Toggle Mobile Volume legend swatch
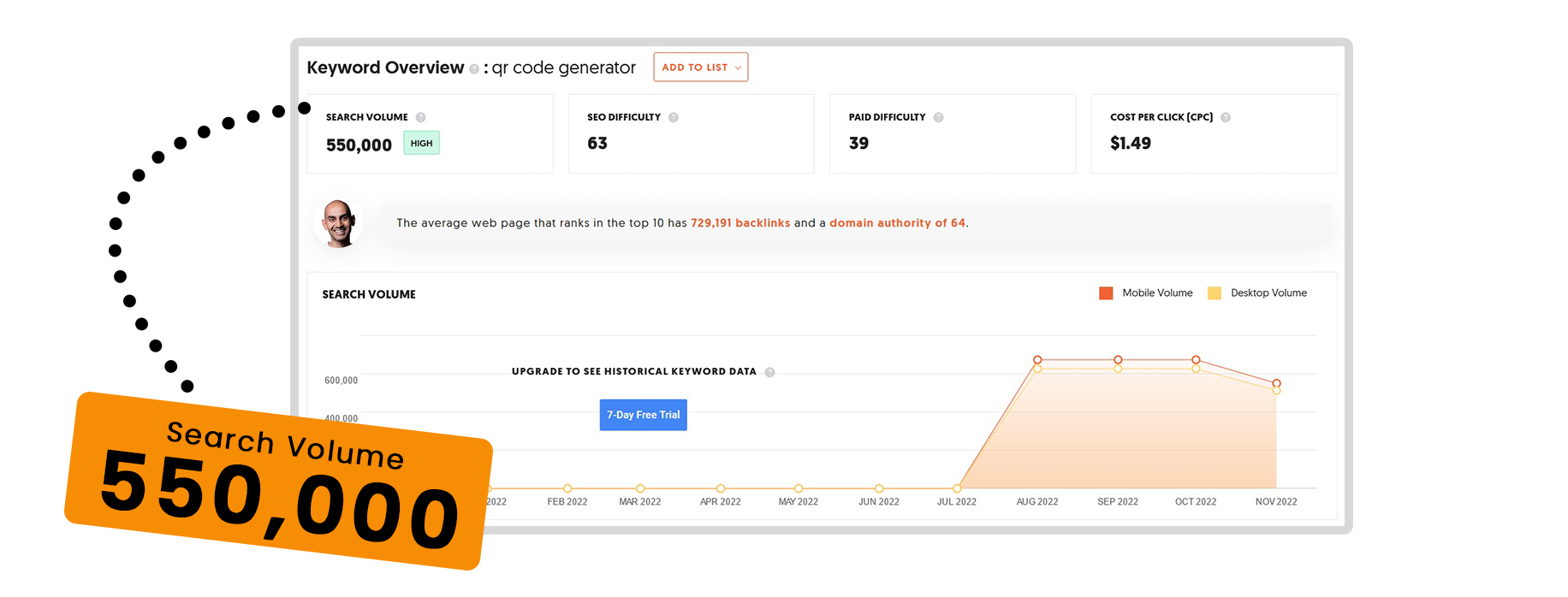 coord(1106,293)
